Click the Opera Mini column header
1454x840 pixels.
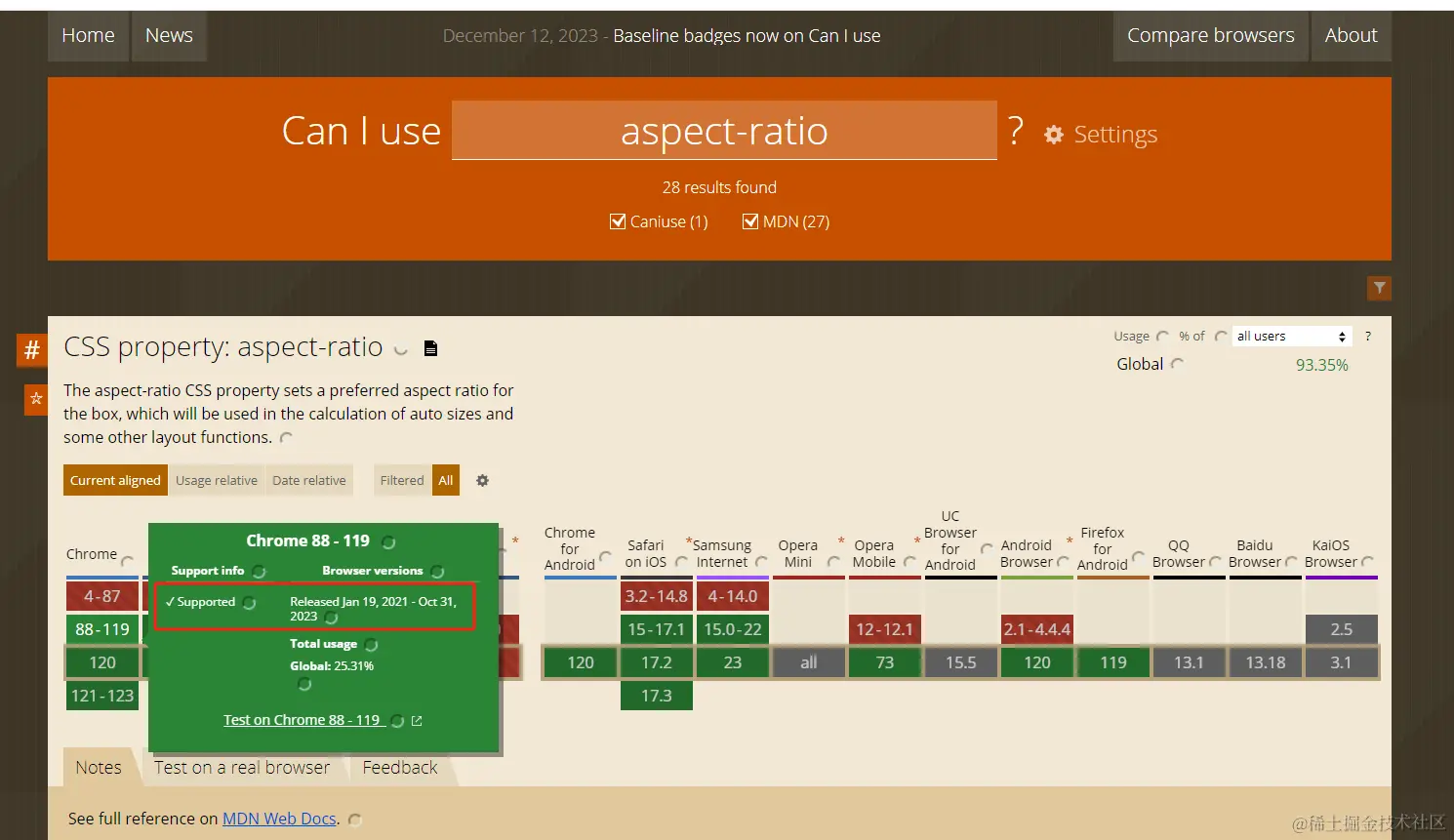[x=798, y=553]
